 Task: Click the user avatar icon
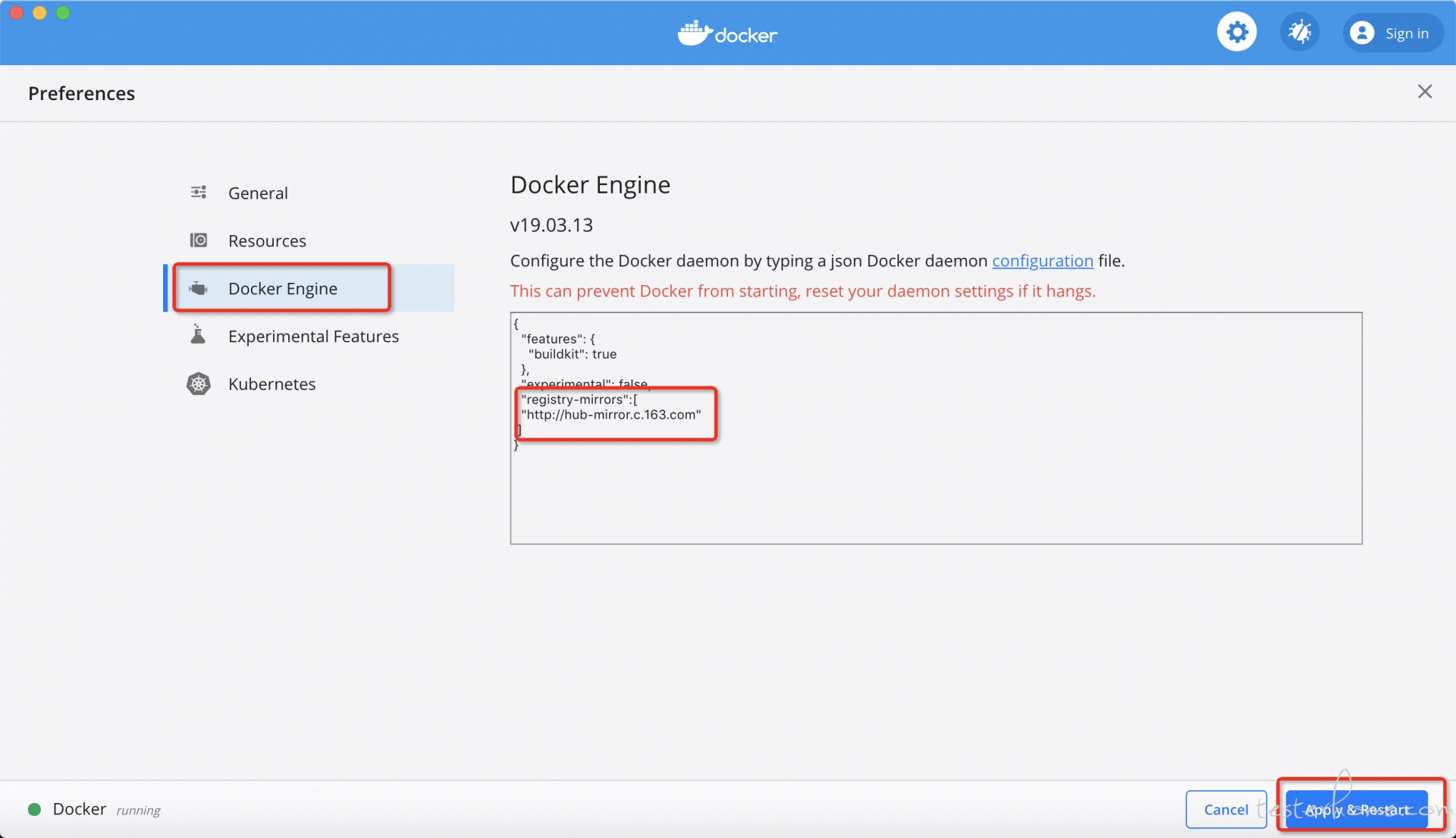coord(1362,33)
